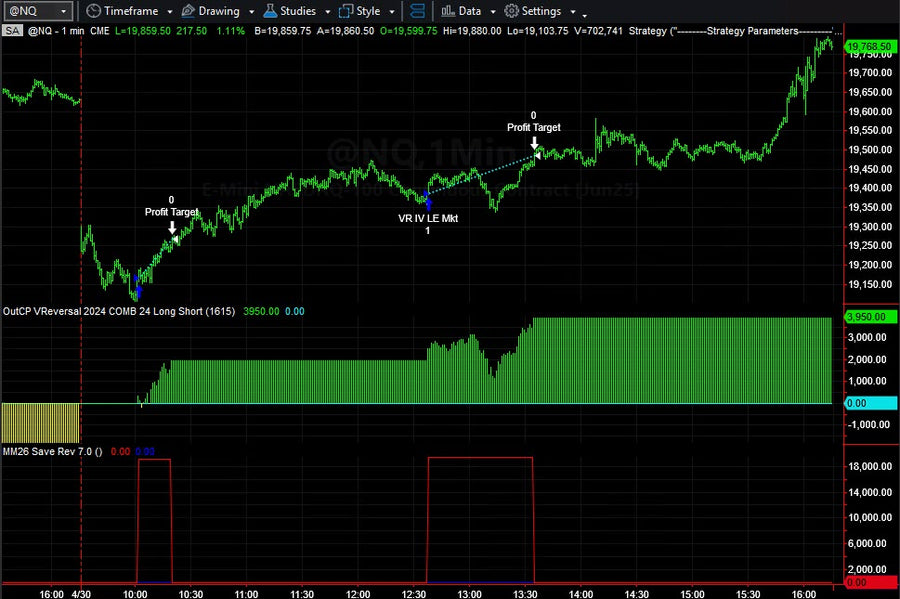Image resolution: width=900 pixels, height=599 pixels.
Task: Open the Studies menu
Action: coord(290,11)
